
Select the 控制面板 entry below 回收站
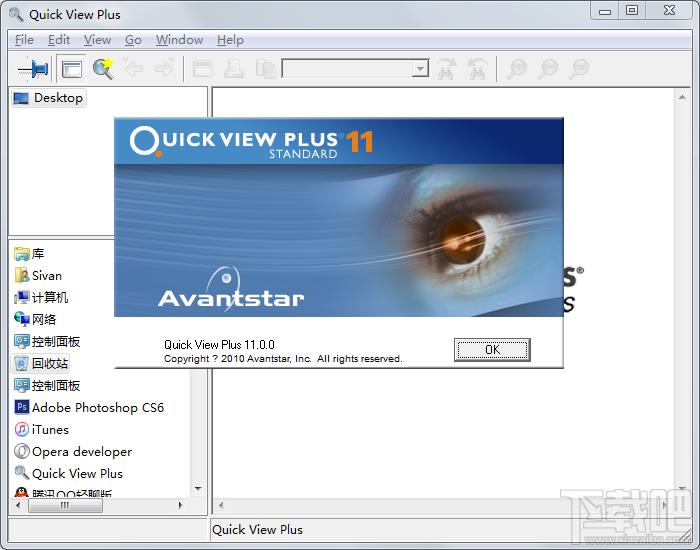click(47, 385)
